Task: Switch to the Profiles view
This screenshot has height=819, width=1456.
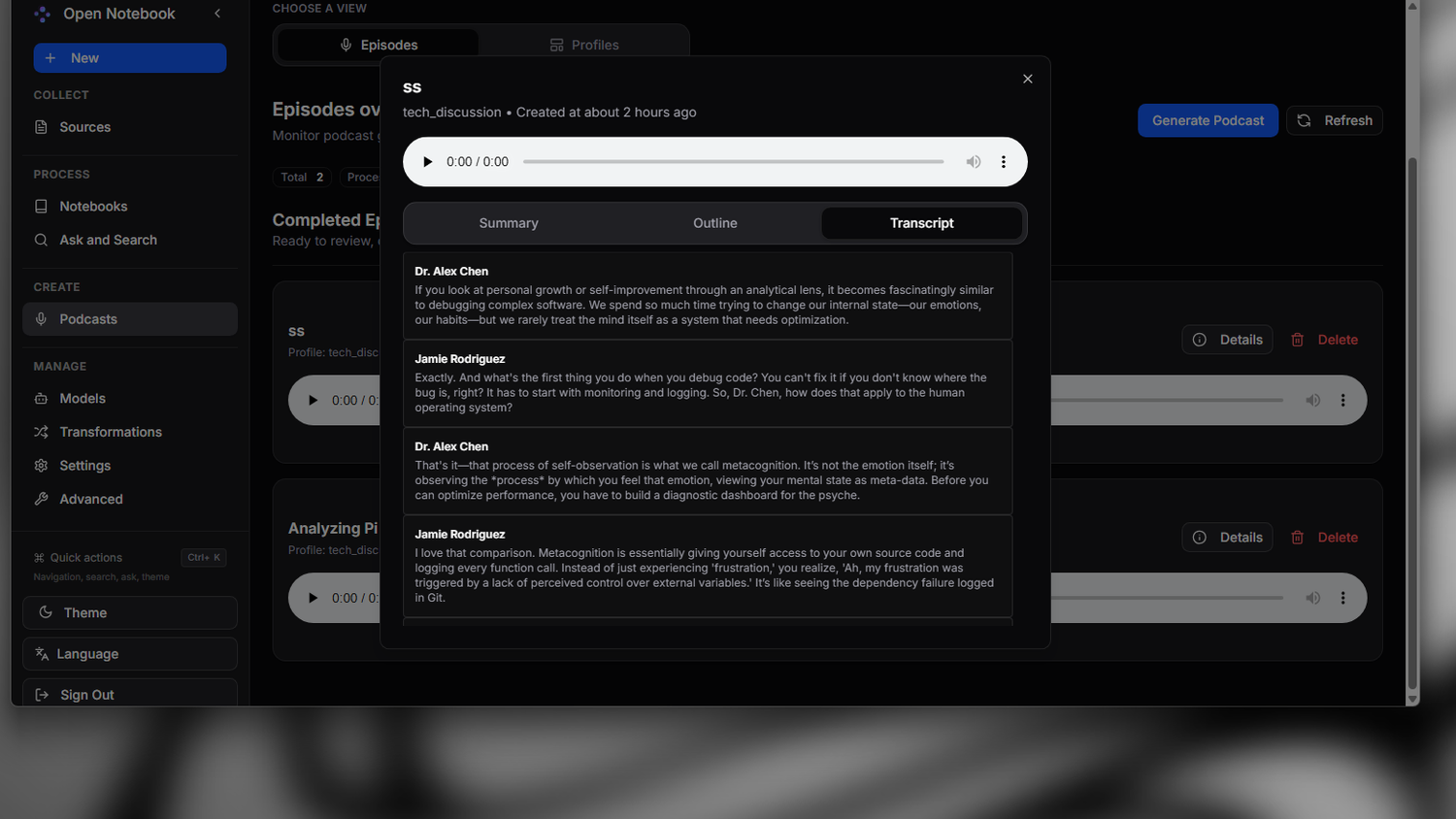Action: 584,45
